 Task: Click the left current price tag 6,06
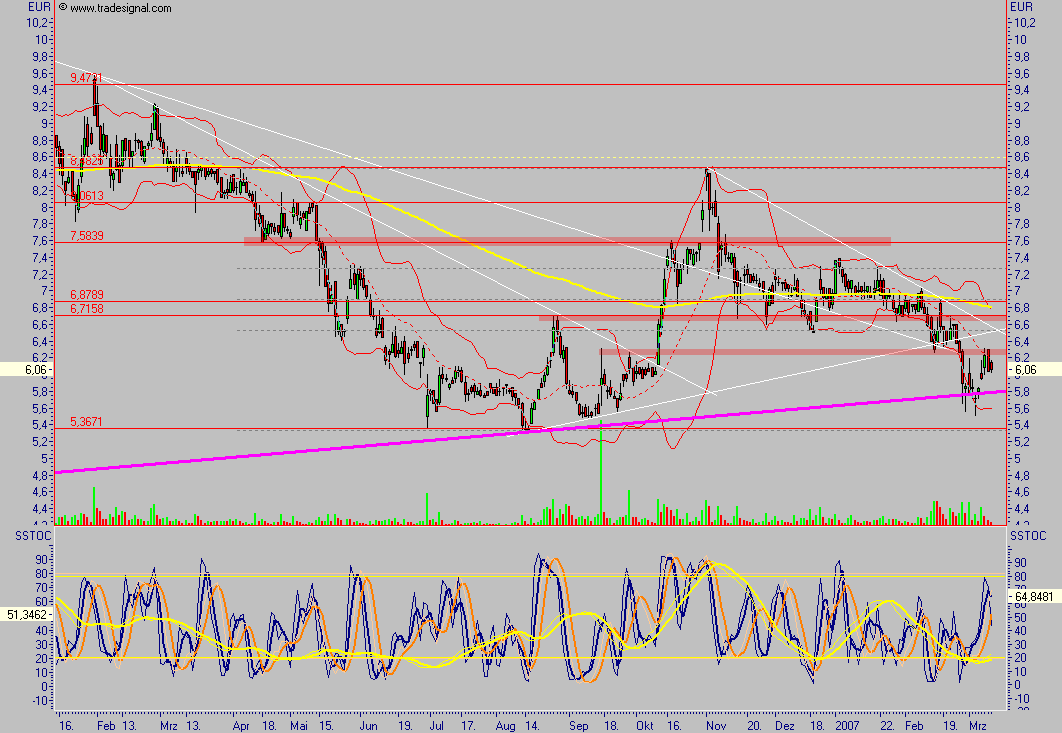click(27, 369)
